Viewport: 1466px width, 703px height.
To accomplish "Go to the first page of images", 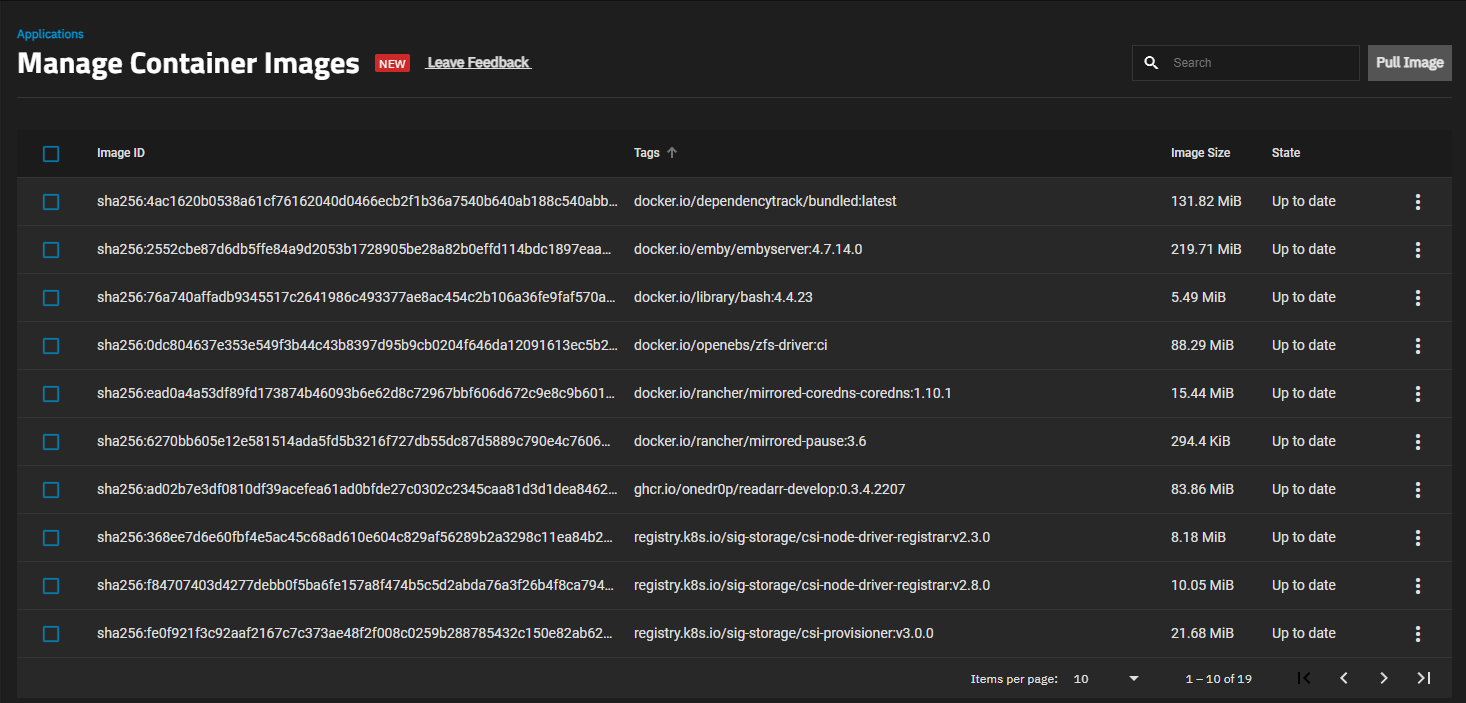I will point(1304,678).
